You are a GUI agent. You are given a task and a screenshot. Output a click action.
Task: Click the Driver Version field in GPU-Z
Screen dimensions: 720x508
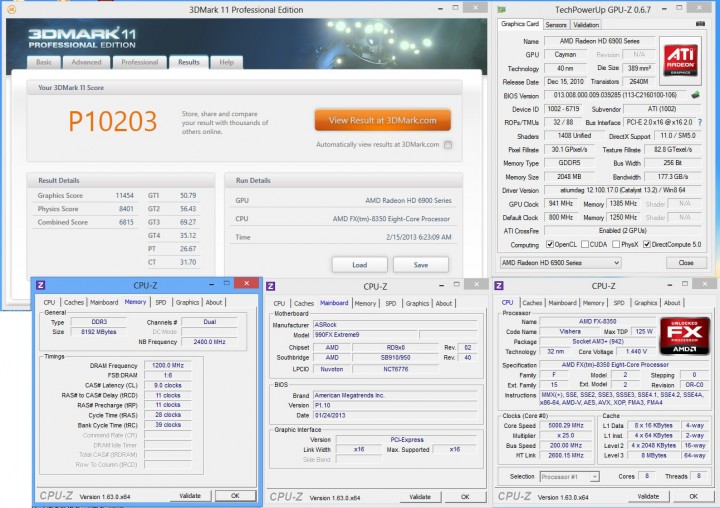(623, 190)
